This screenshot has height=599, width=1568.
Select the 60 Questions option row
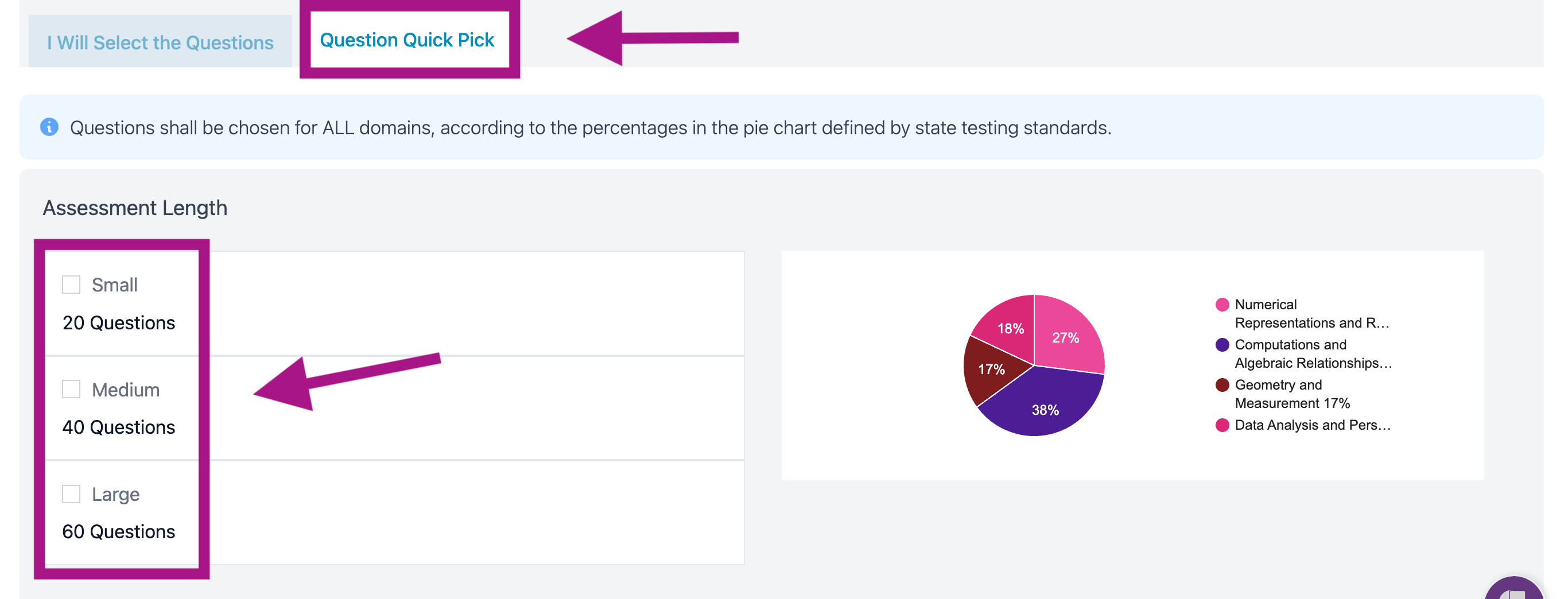point(394,512)
